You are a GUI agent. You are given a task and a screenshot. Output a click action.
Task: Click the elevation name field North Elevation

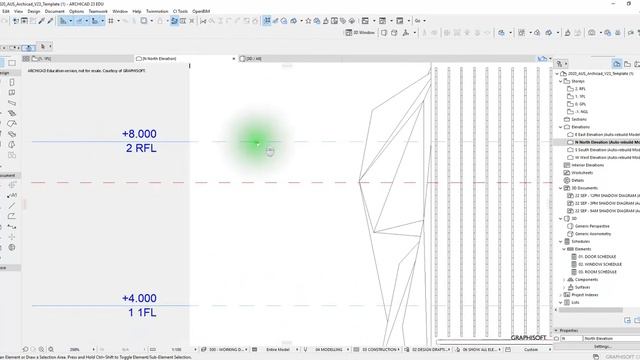pyautogui.click(x=611, y=338)
